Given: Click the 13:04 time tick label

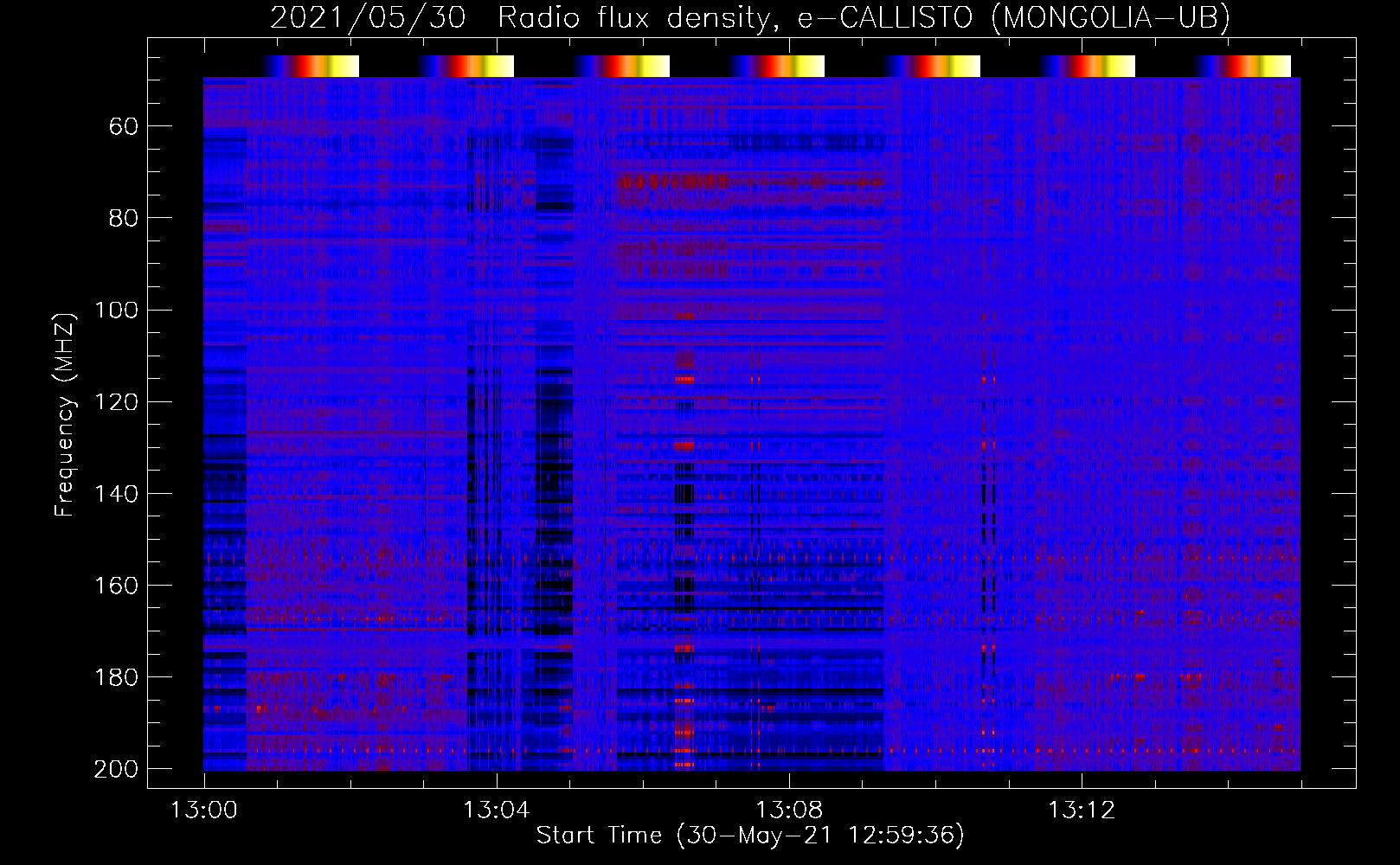Looking at the screenshot, I should pos(496,811).
